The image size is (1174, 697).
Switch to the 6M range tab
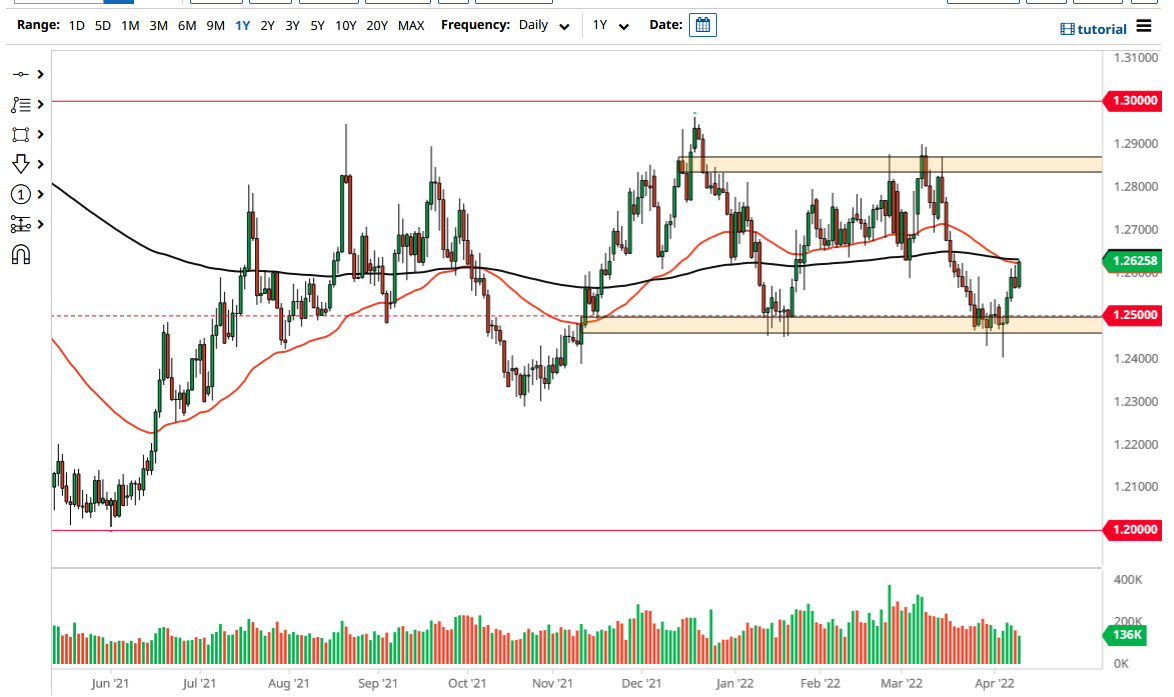(185, 26)
